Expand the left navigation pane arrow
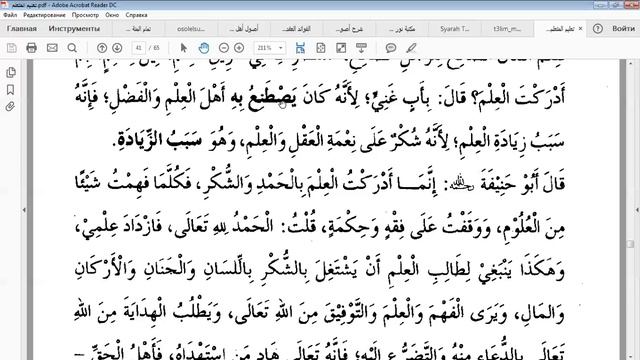The height and width of the screenshot is (360, 640). [x=24, y=210]
